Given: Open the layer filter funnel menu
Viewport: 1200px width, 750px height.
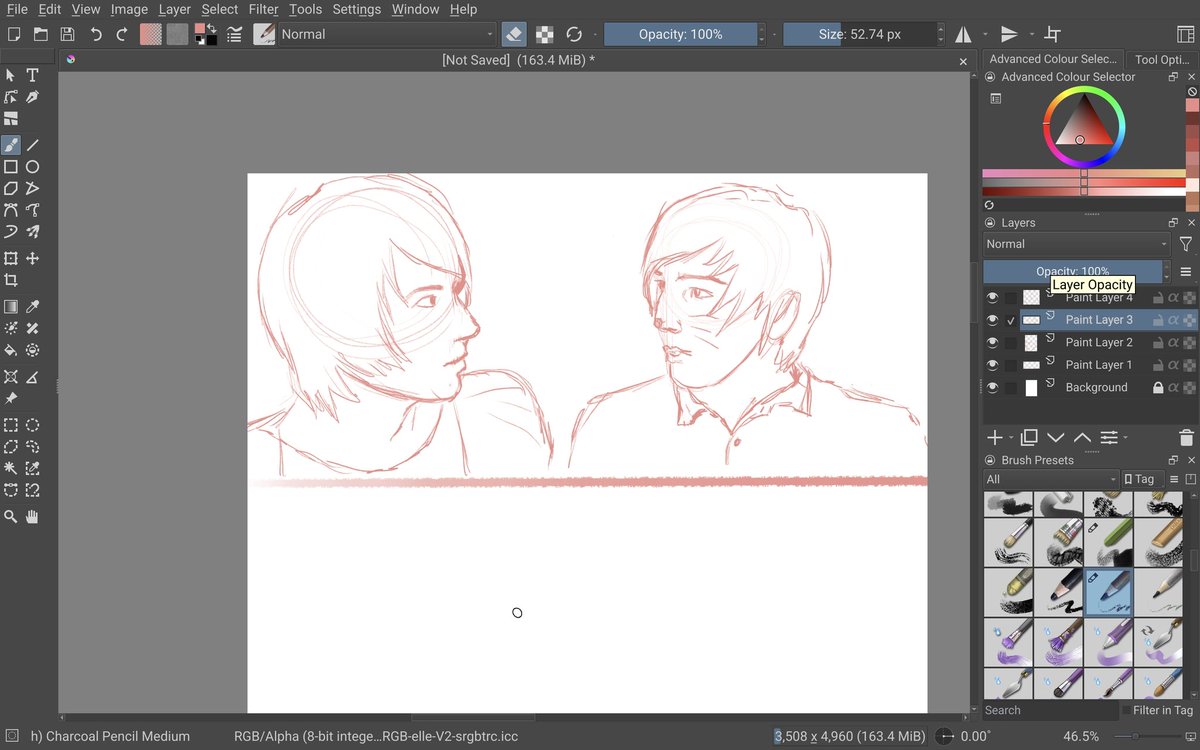Looking at the screenshot, I should [x=1186, y=244].
